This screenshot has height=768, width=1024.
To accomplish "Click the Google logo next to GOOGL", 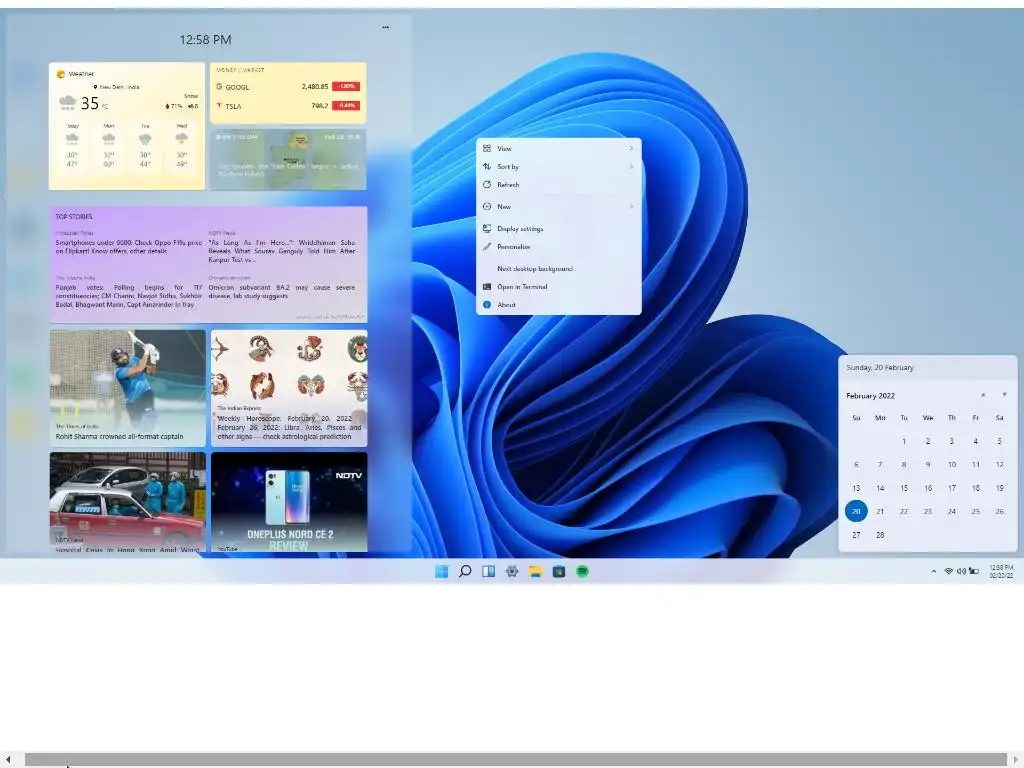I will pyautogui.click(x=219, y=86).
